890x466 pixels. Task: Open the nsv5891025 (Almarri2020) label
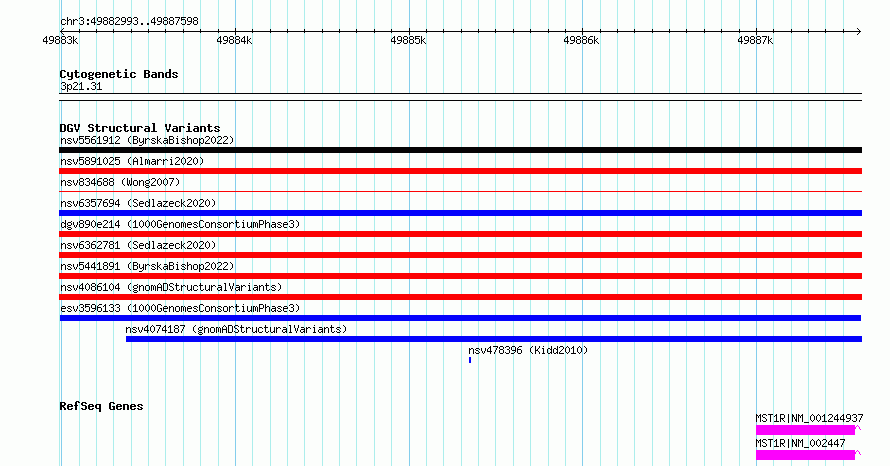[132, 161]
